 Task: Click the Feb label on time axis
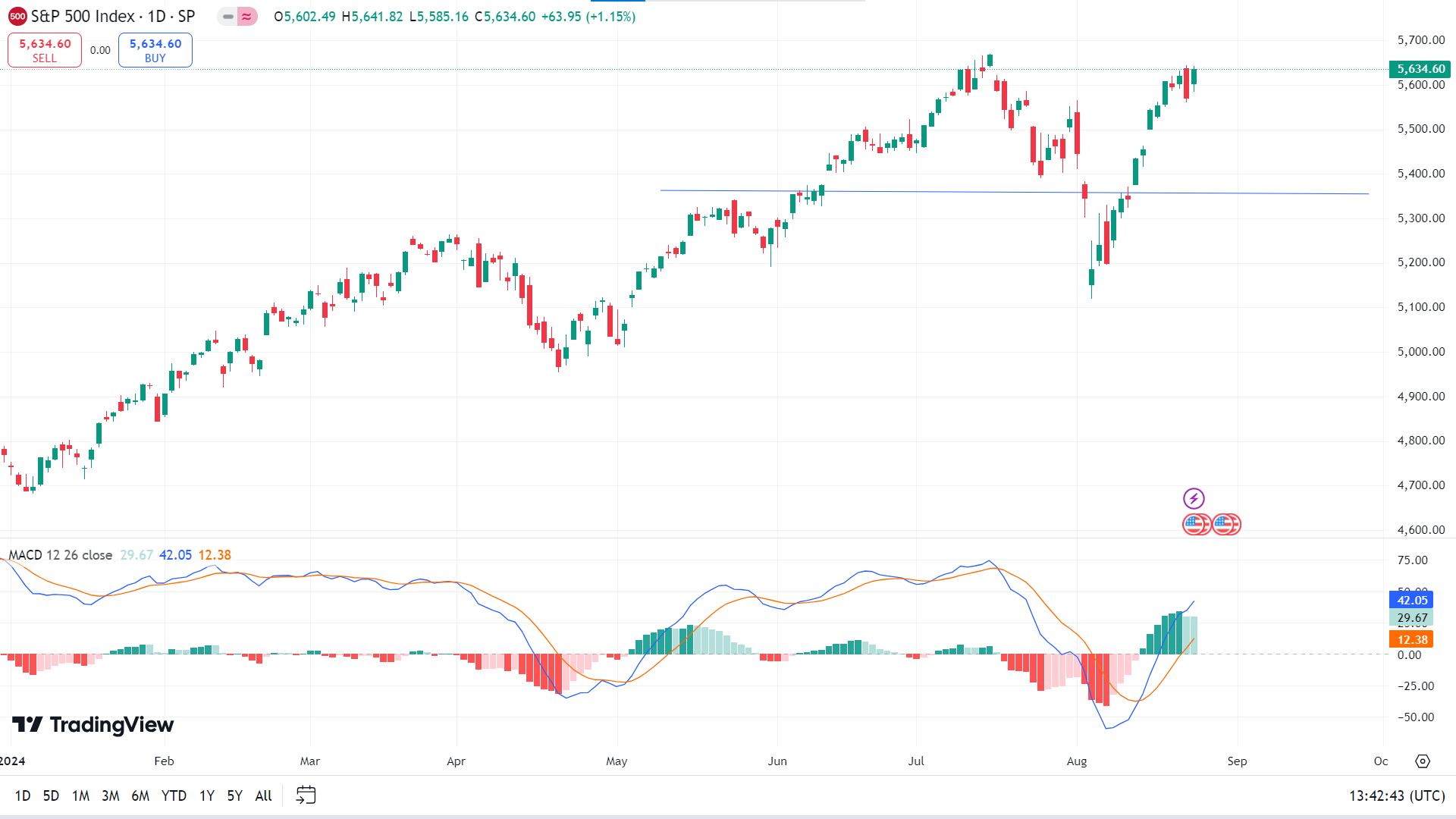point(164,761)
